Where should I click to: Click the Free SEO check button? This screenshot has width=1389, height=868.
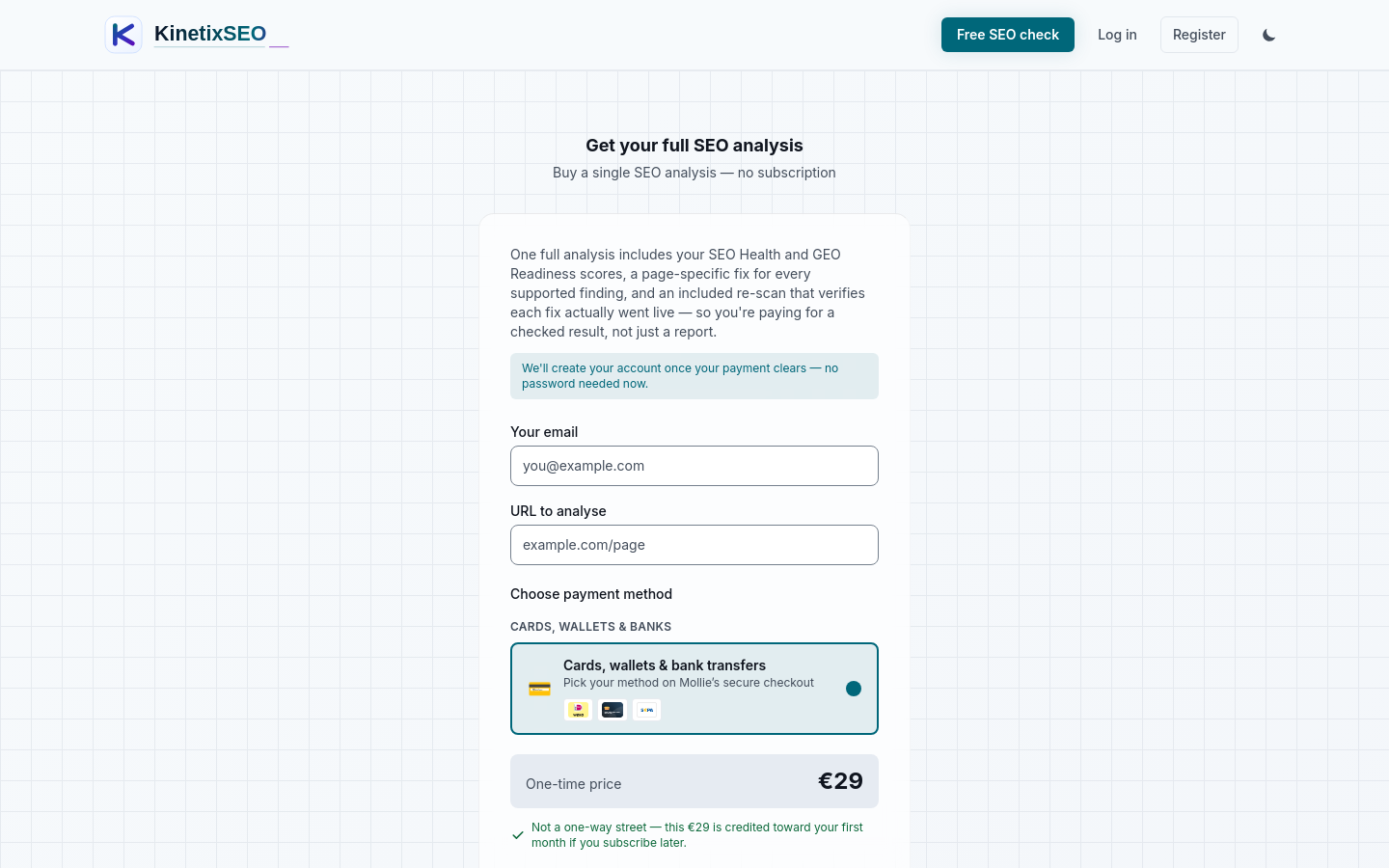click(x=1008, y=35)
